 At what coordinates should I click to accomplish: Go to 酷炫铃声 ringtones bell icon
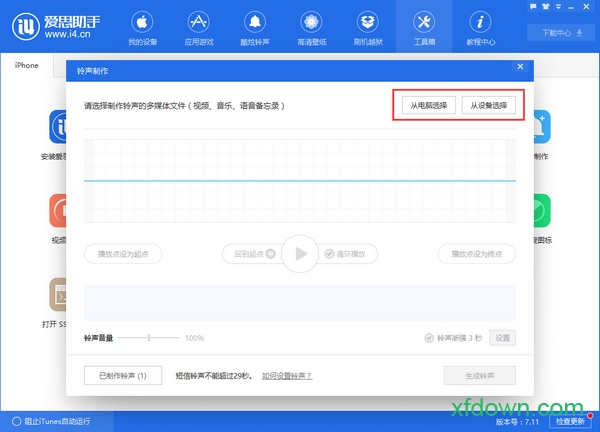255,28
